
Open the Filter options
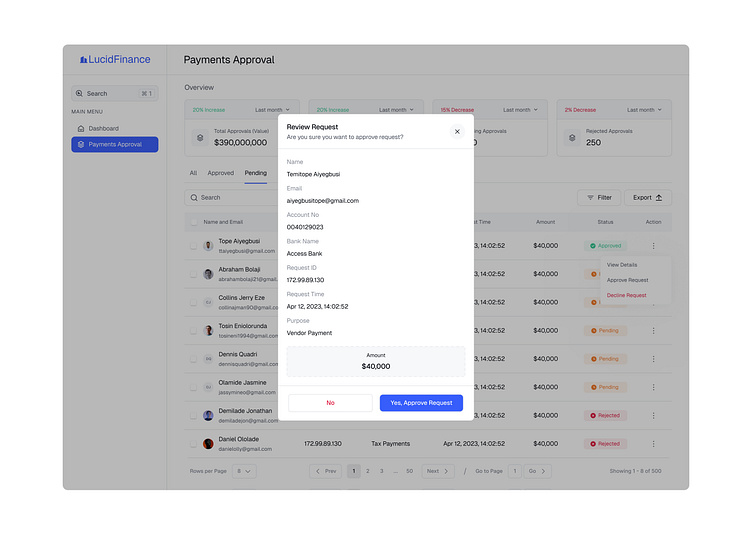[x=599, y=198]
